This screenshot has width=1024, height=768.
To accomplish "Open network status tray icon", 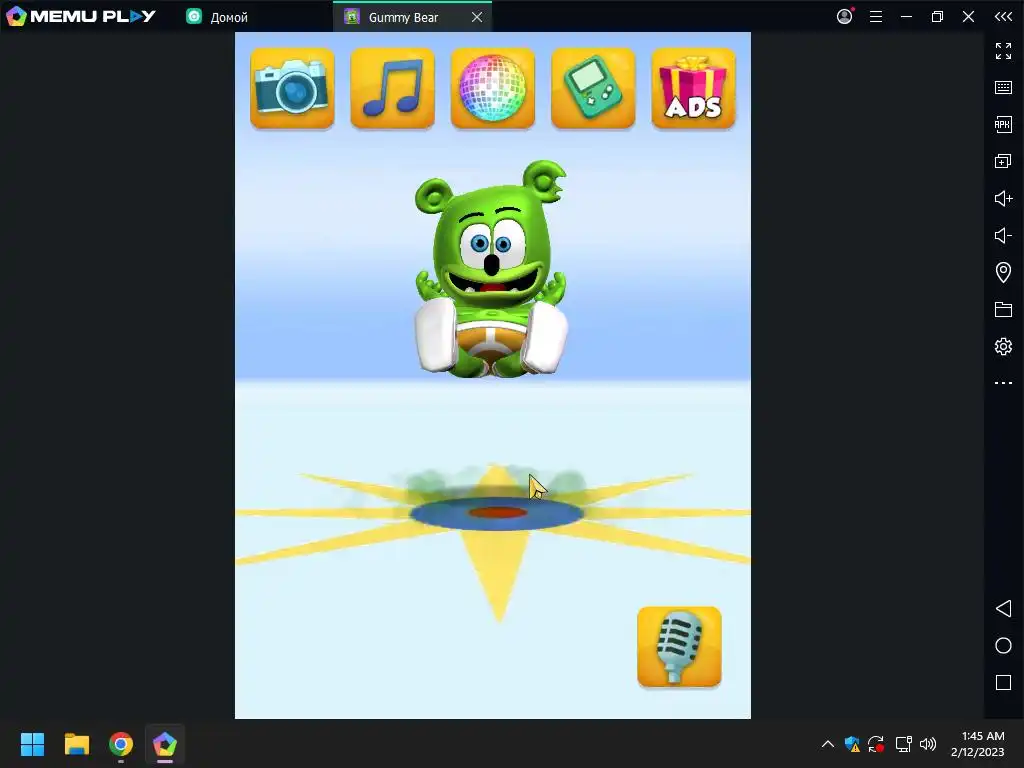I will (x=903, y=744).
